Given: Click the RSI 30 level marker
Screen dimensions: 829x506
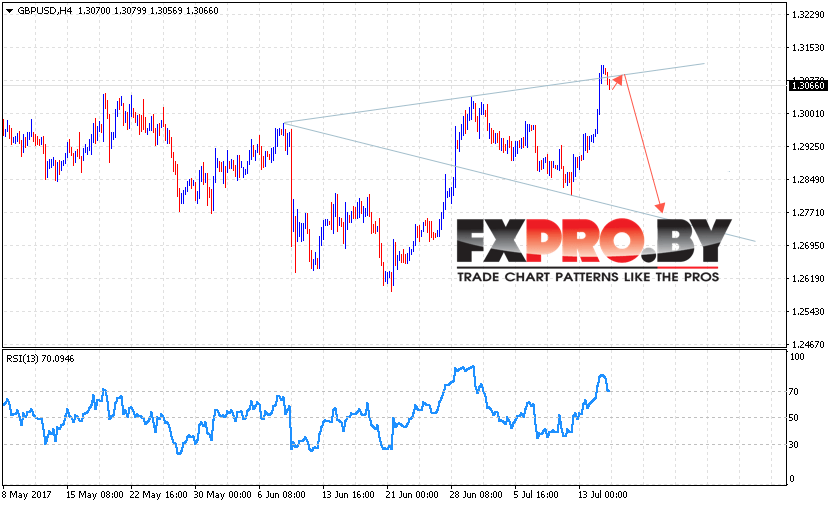Looking at the screenshot, I should point(793,445).
